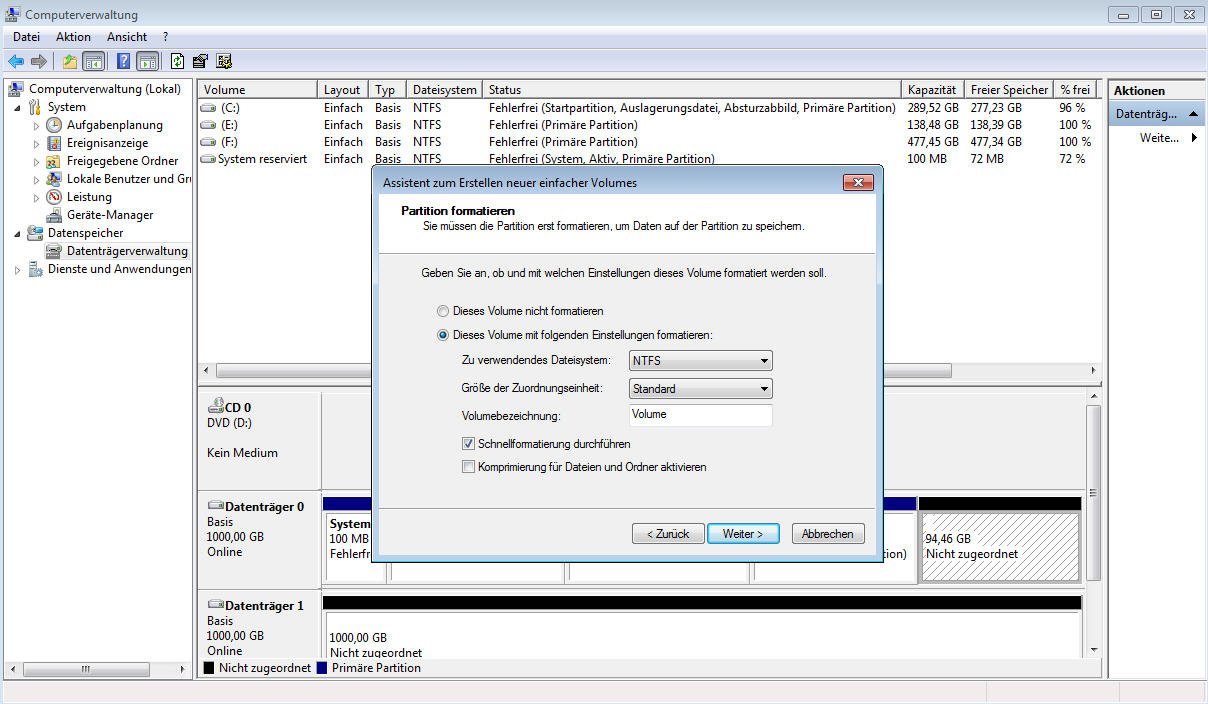1208x704 pixels.
Task: Click the Properties toolbar icon
Action: (200, 61)
